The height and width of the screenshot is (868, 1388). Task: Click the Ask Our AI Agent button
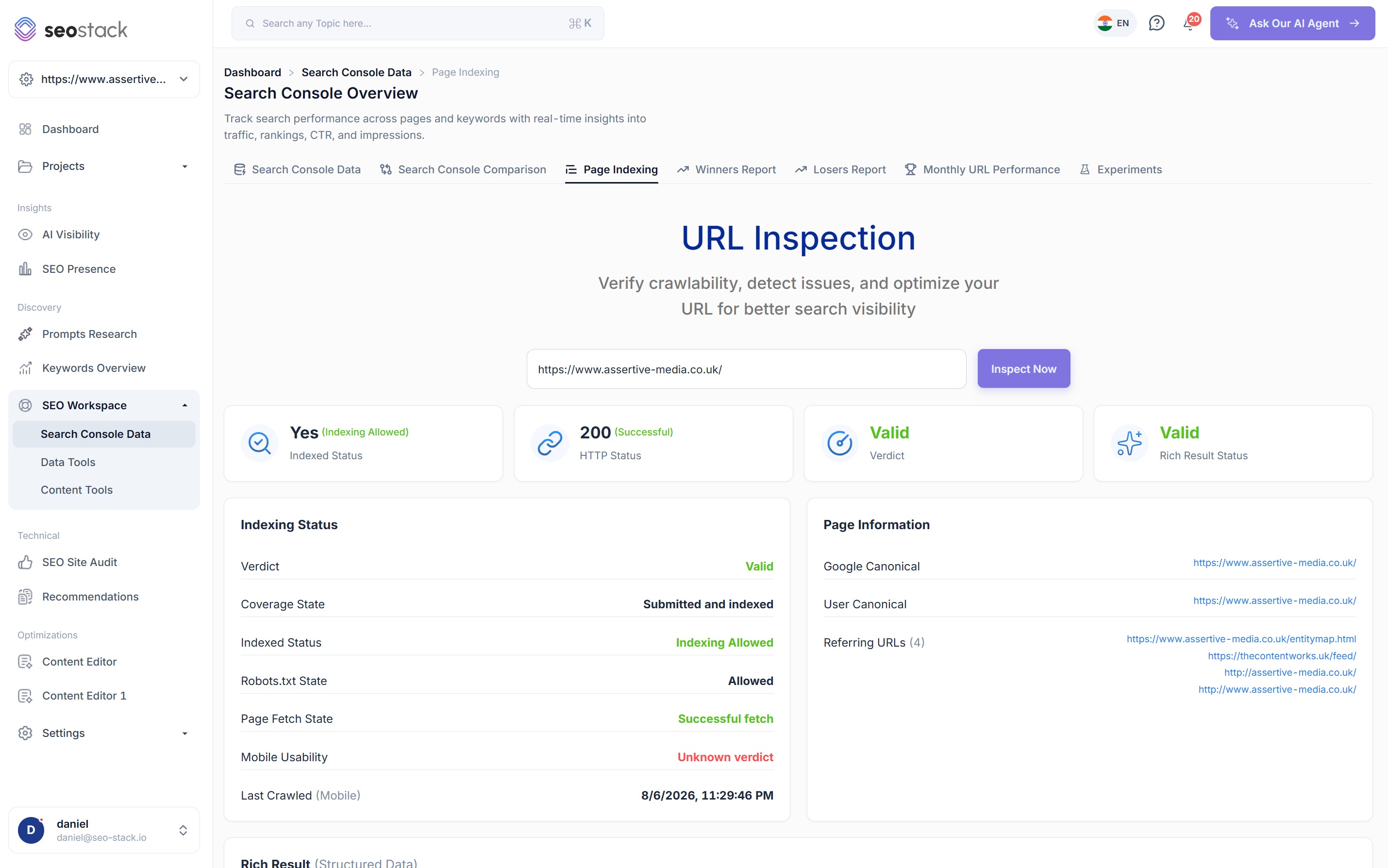(1292, 23)
